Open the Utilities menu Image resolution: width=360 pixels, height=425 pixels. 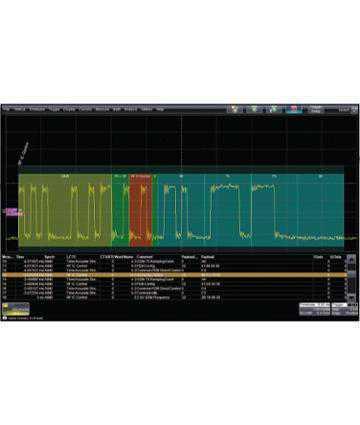tap(146, 109)
